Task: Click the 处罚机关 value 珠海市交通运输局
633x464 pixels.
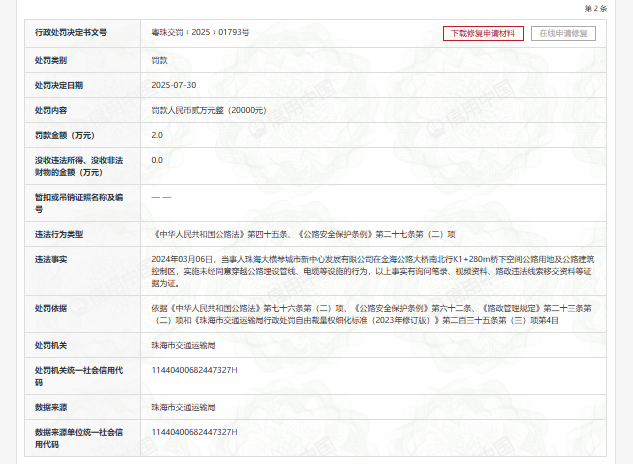Action: 184,345
